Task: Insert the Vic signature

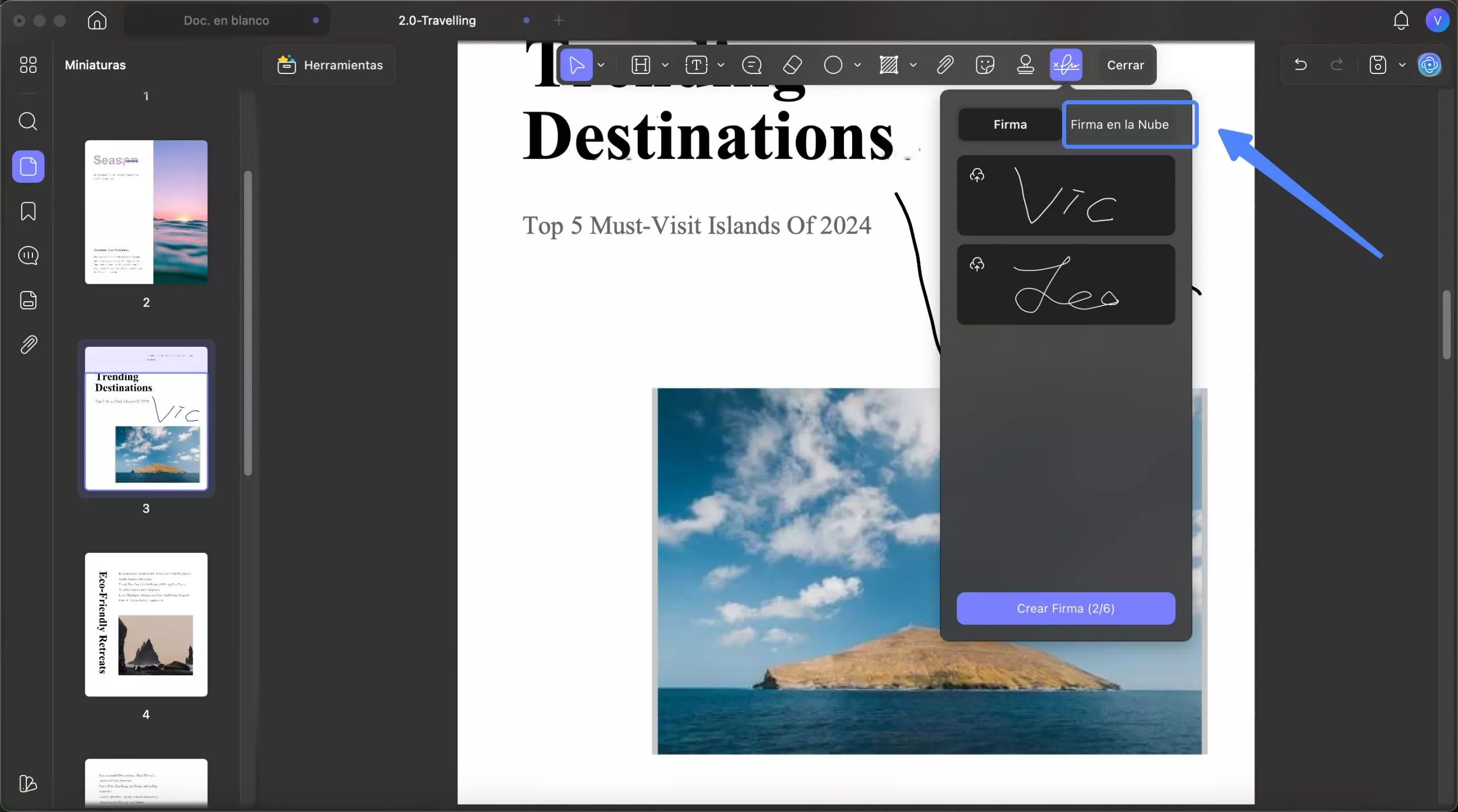Action: click(1066, 195)
